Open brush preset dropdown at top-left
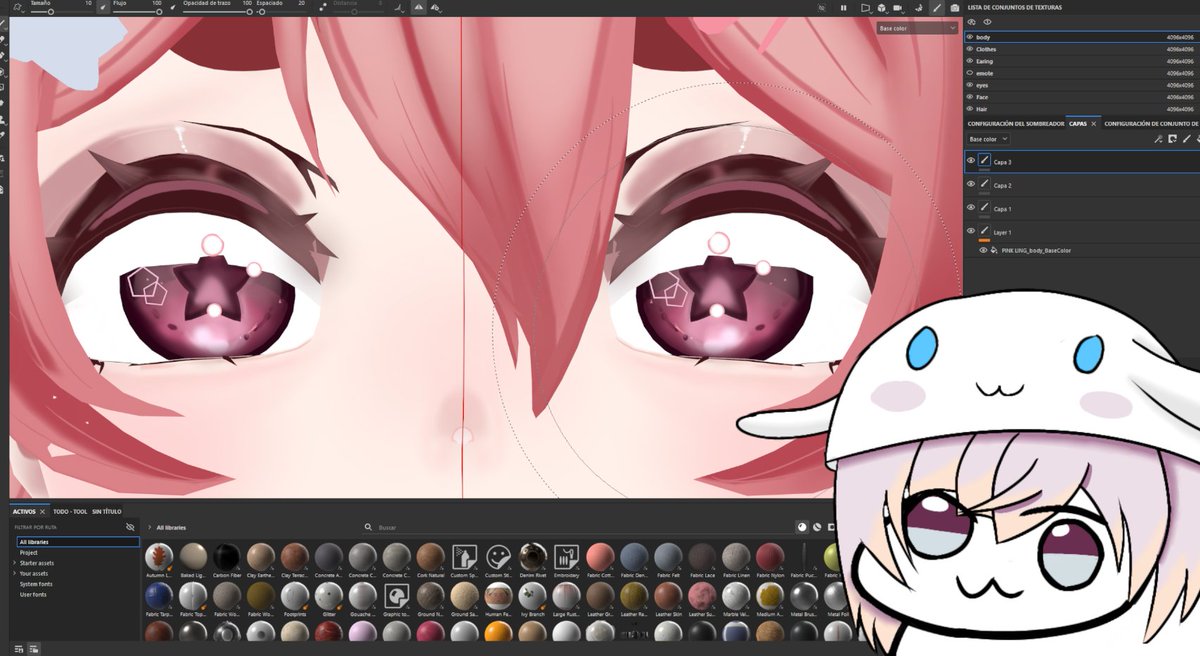This screenshot has height=656, width=1200. pyautogui.click(x=18, y=7)
